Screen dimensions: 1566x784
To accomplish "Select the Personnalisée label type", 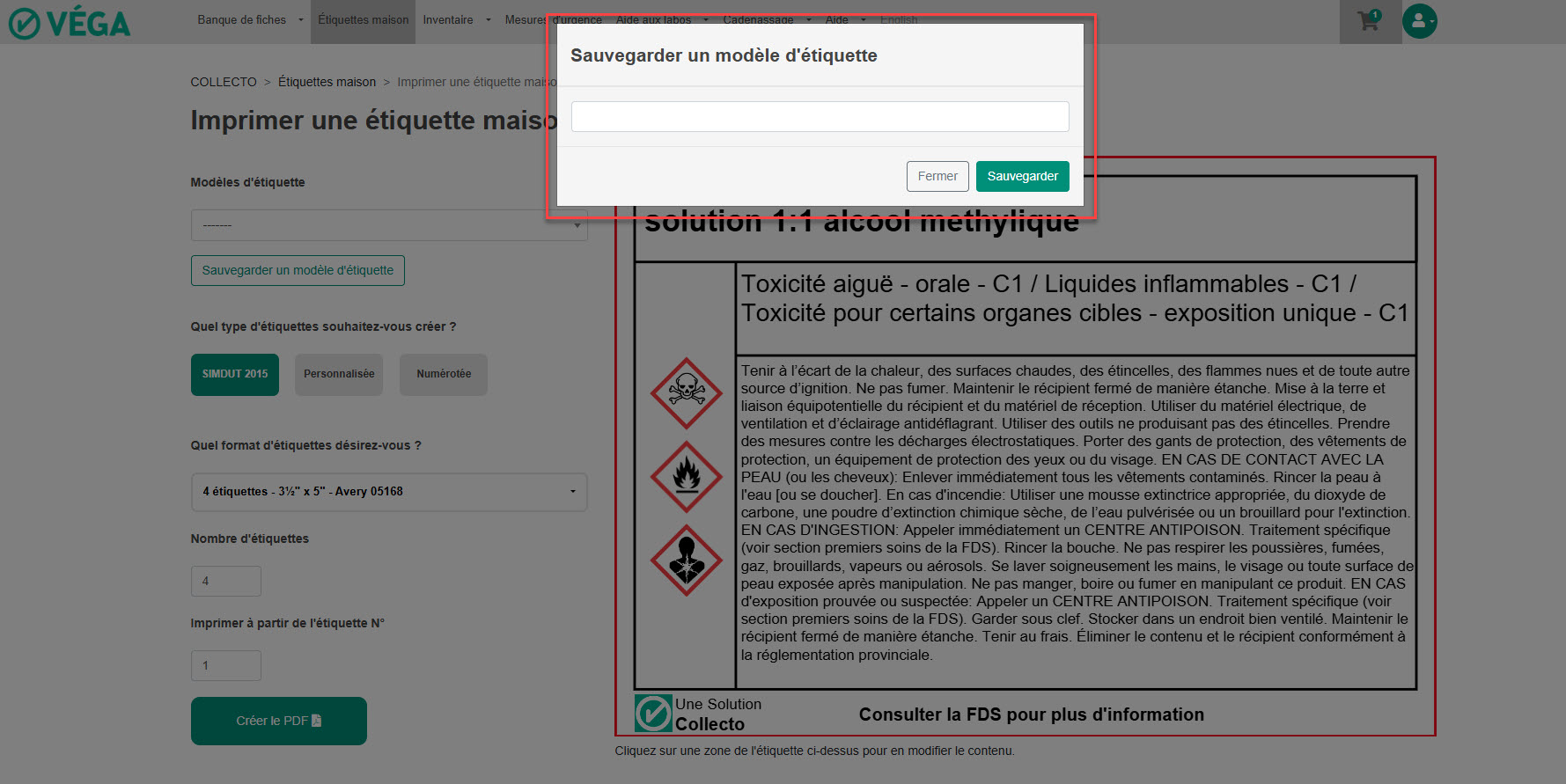I will (339, 374).
